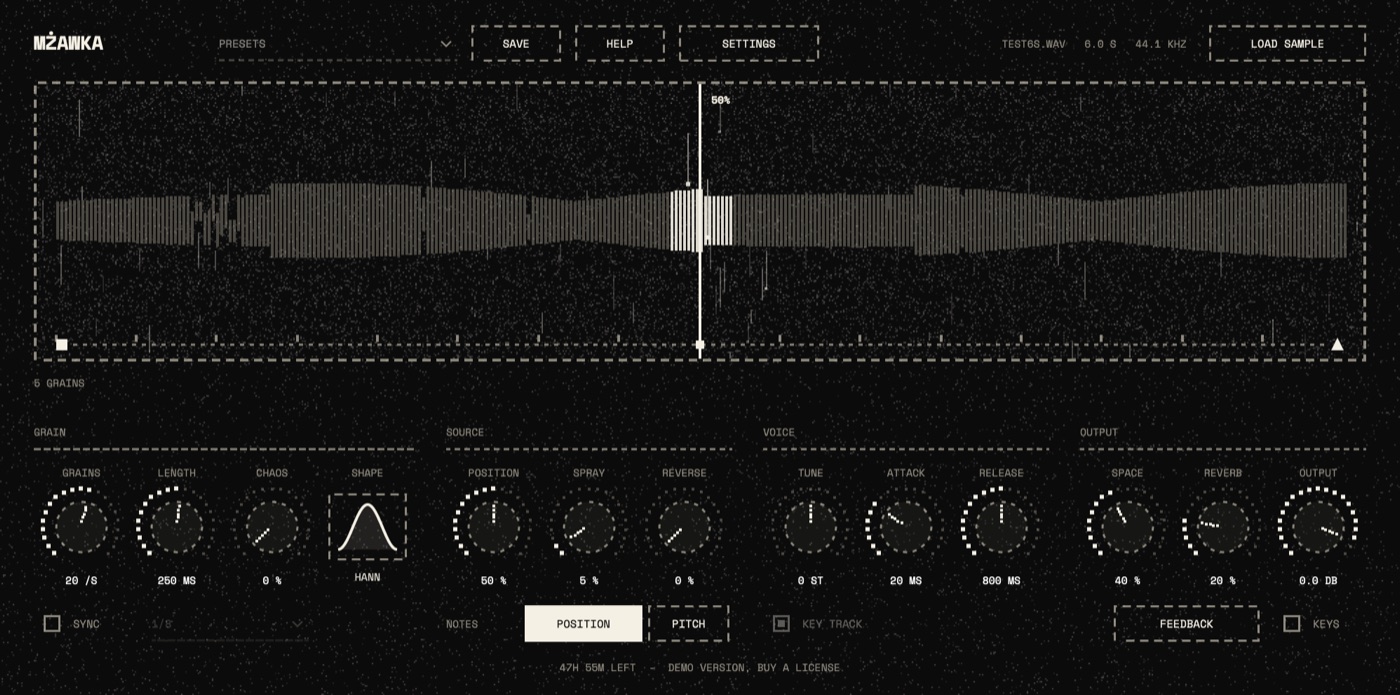The height and width of the screenshot is (695, 1400).
Task: Click the 20 /S grains value
Action: pos(81,581)
